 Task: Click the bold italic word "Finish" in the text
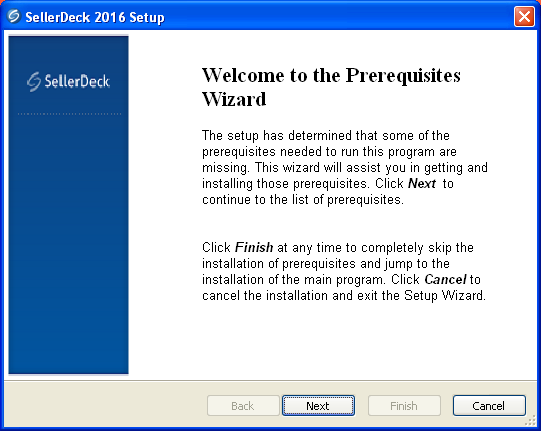pos(254,247)
